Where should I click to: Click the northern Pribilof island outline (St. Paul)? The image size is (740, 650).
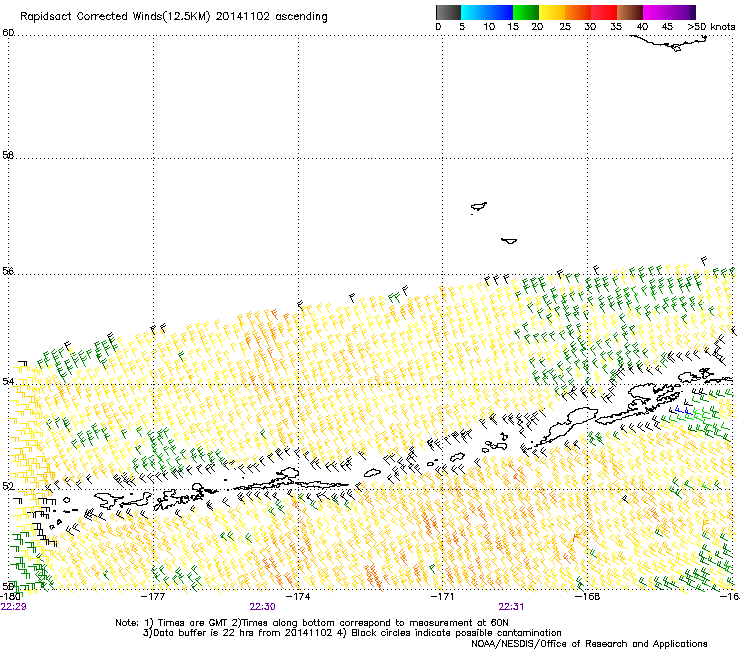click(479, 207)
